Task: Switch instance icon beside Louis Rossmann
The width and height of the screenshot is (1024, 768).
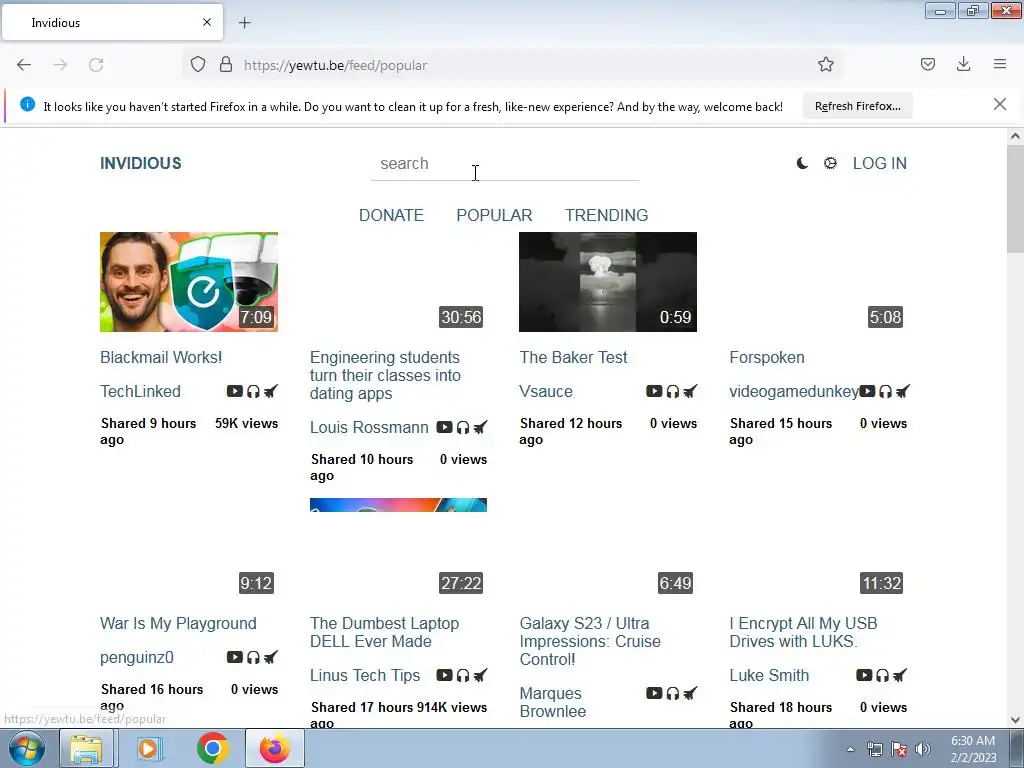Action: point(480,427)
